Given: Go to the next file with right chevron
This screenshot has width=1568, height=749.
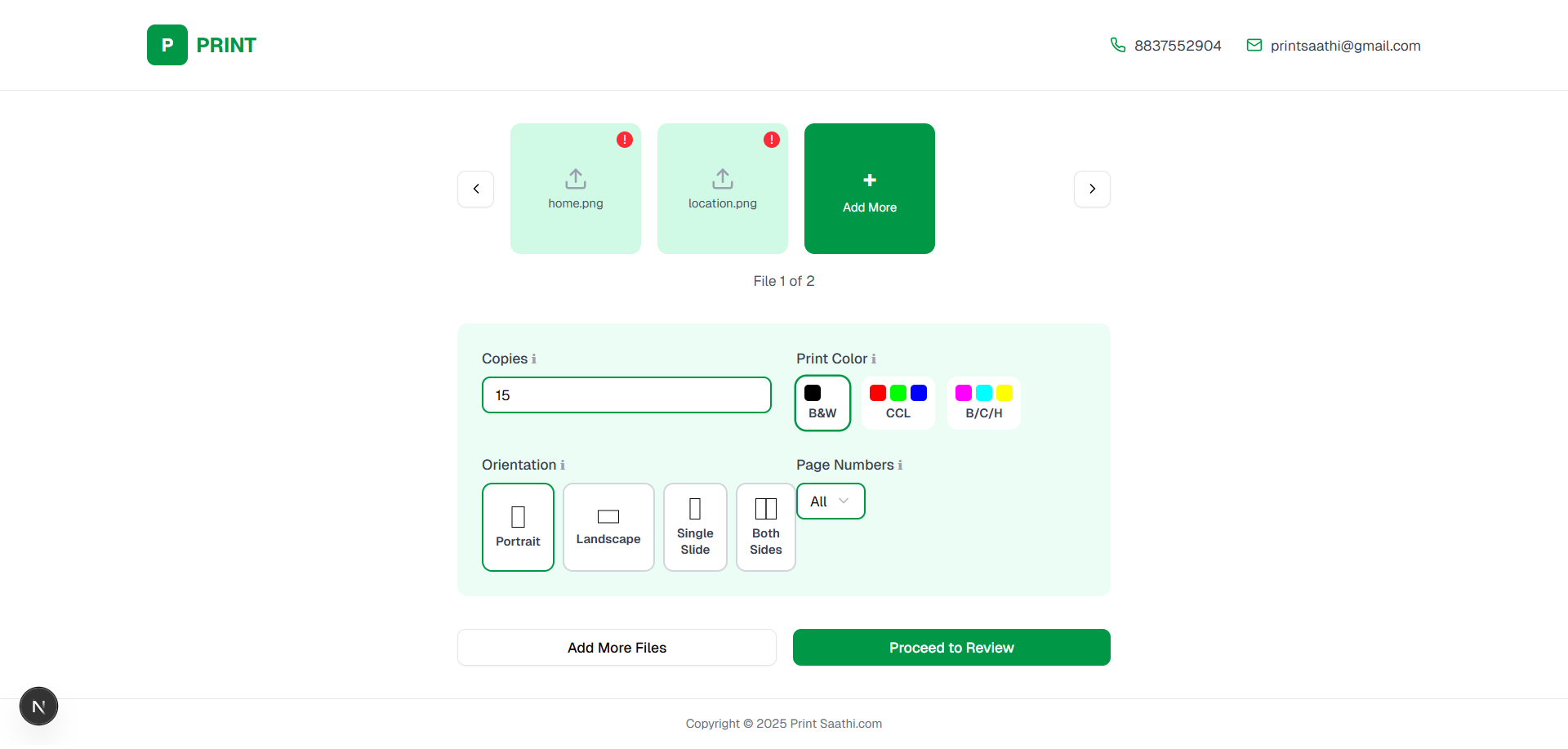Looking at the screenshot, I should 1092,189.
